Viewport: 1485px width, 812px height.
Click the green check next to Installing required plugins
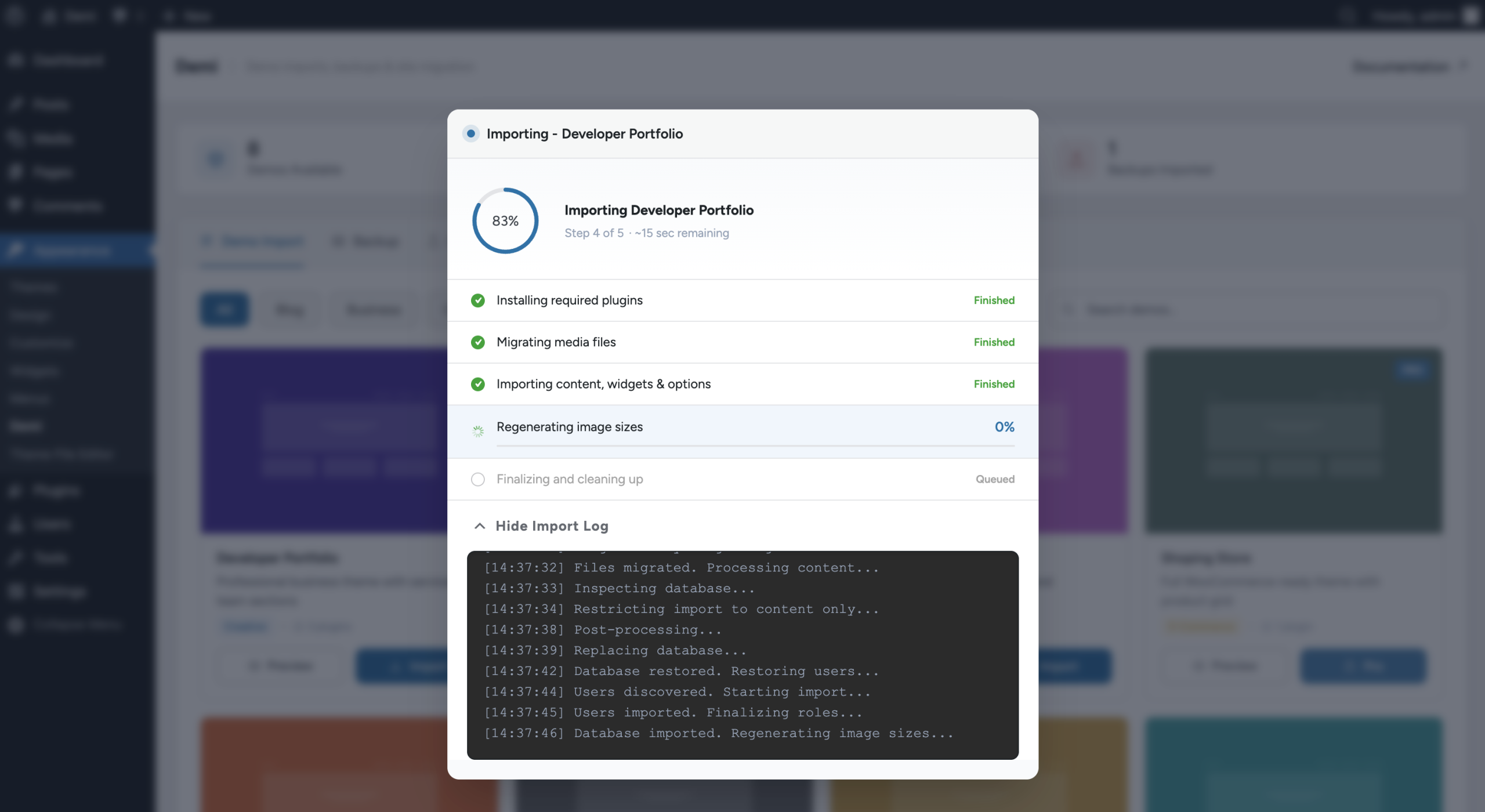(477, 300)
